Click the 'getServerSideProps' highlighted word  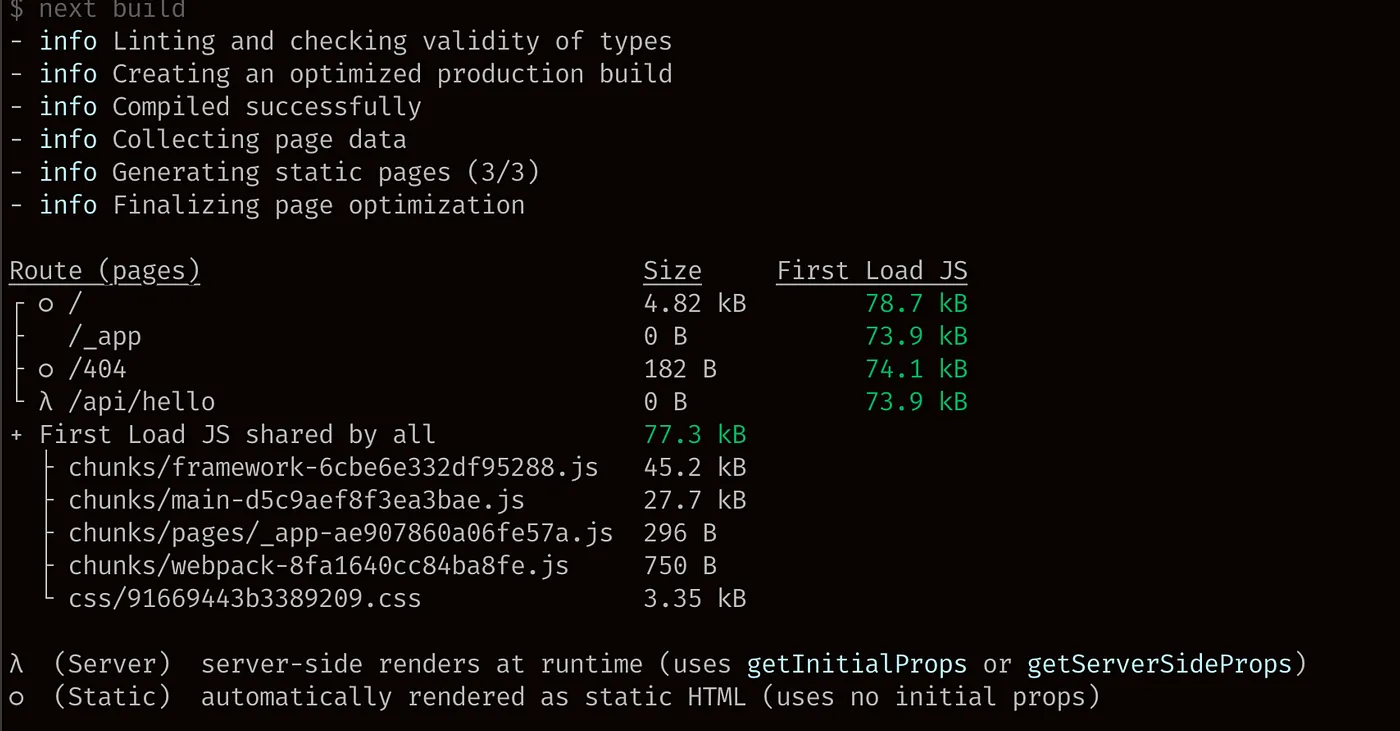1159,664
